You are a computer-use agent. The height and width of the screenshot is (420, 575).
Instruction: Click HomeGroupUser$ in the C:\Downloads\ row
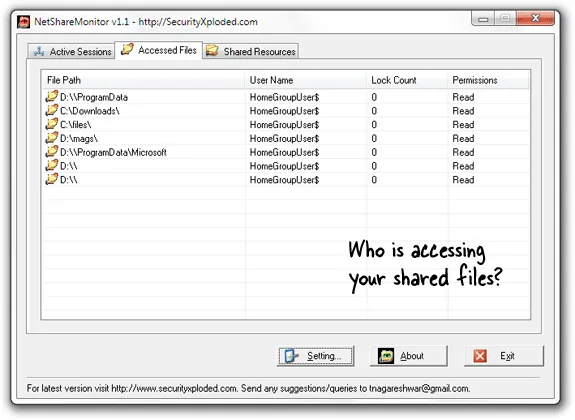point(285,111)
